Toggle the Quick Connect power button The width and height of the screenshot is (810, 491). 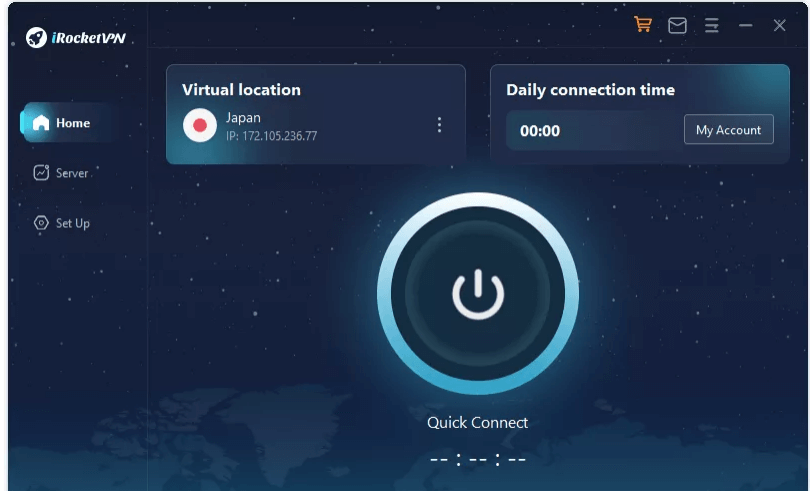(478, 294)
